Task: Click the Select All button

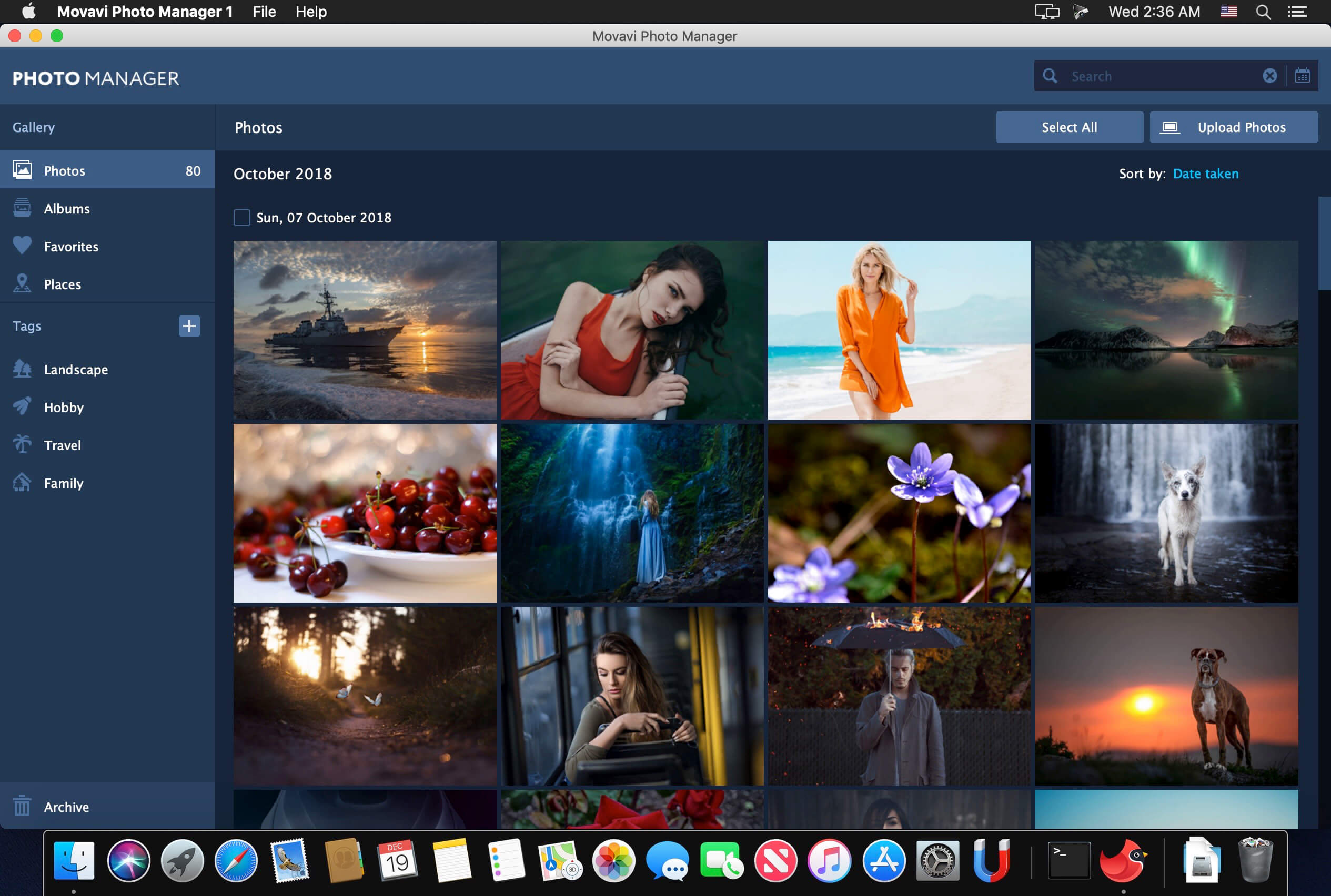Action: point(1069,127)
